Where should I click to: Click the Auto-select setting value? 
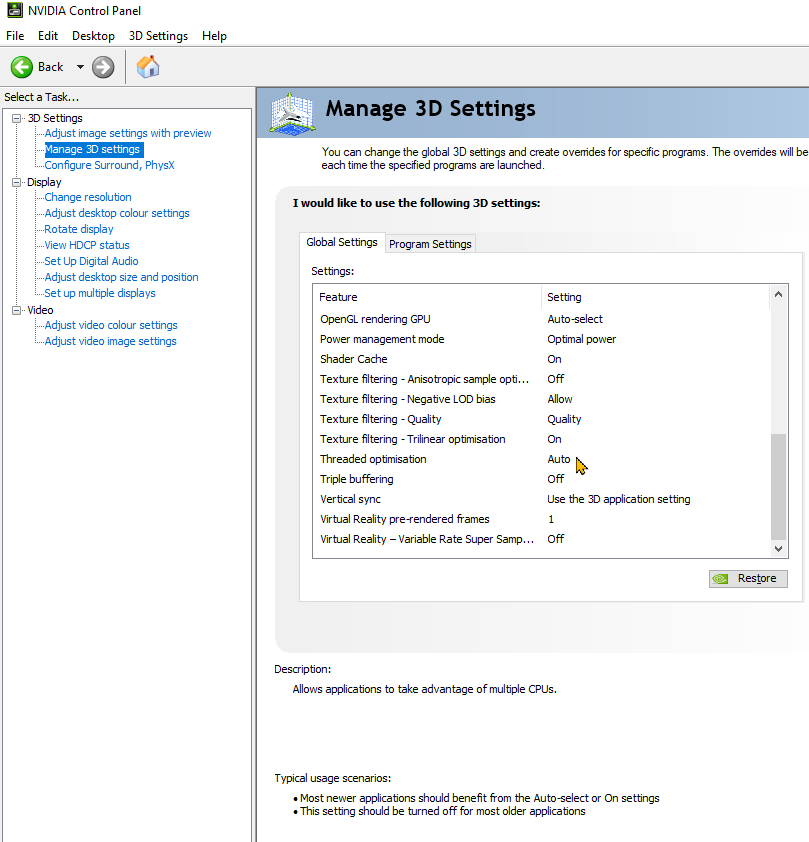point(575,319)
